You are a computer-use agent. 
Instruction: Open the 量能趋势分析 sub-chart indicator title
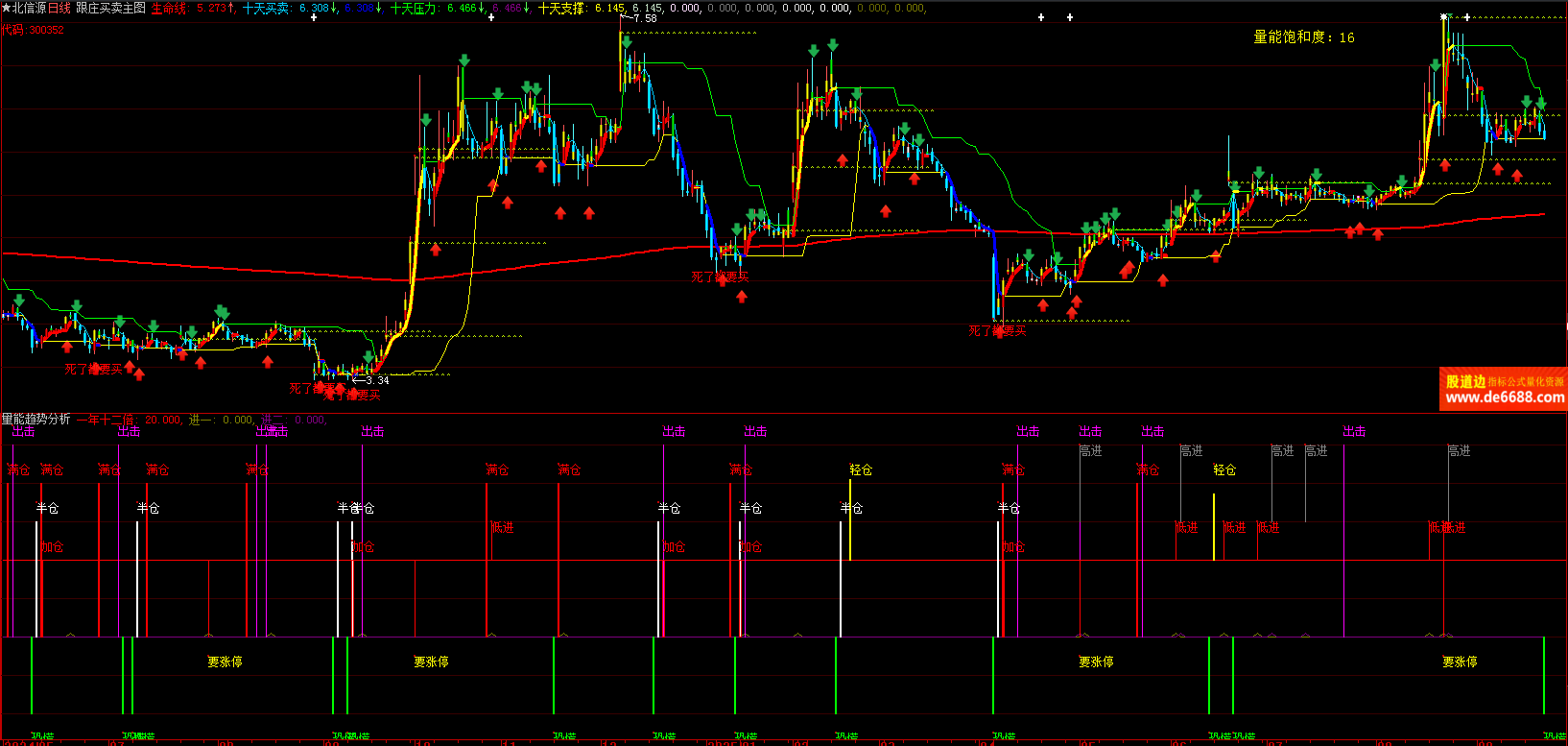(x=36, y=420)
